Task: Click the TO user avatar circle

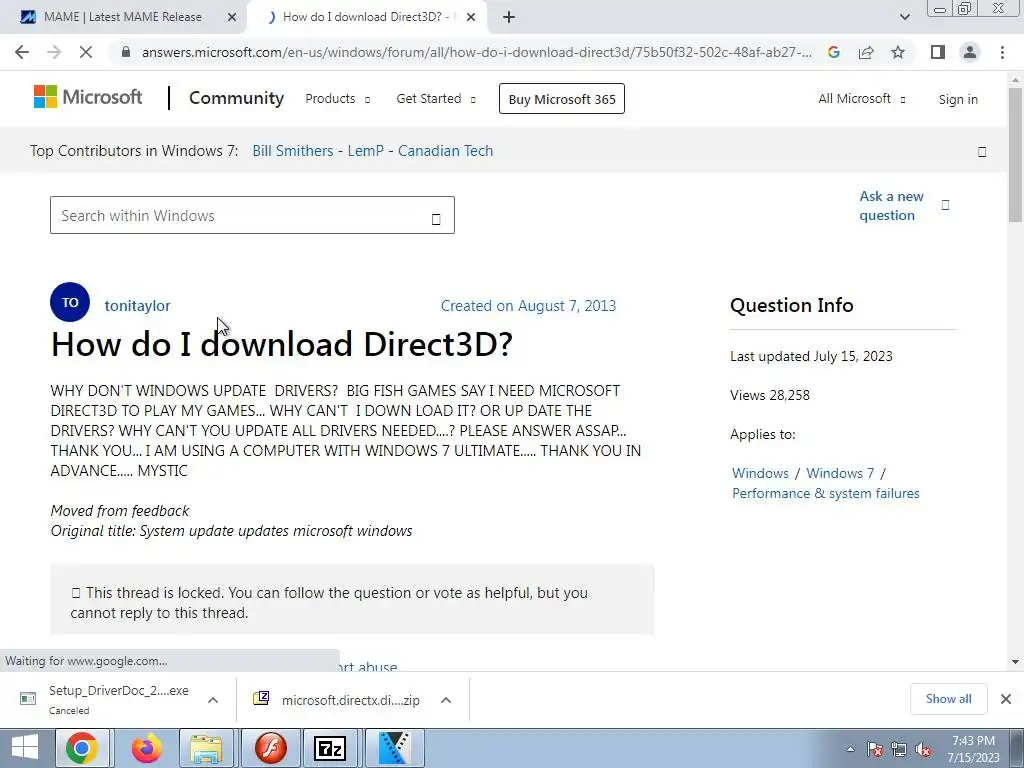Action: click(x=70, y=302)
